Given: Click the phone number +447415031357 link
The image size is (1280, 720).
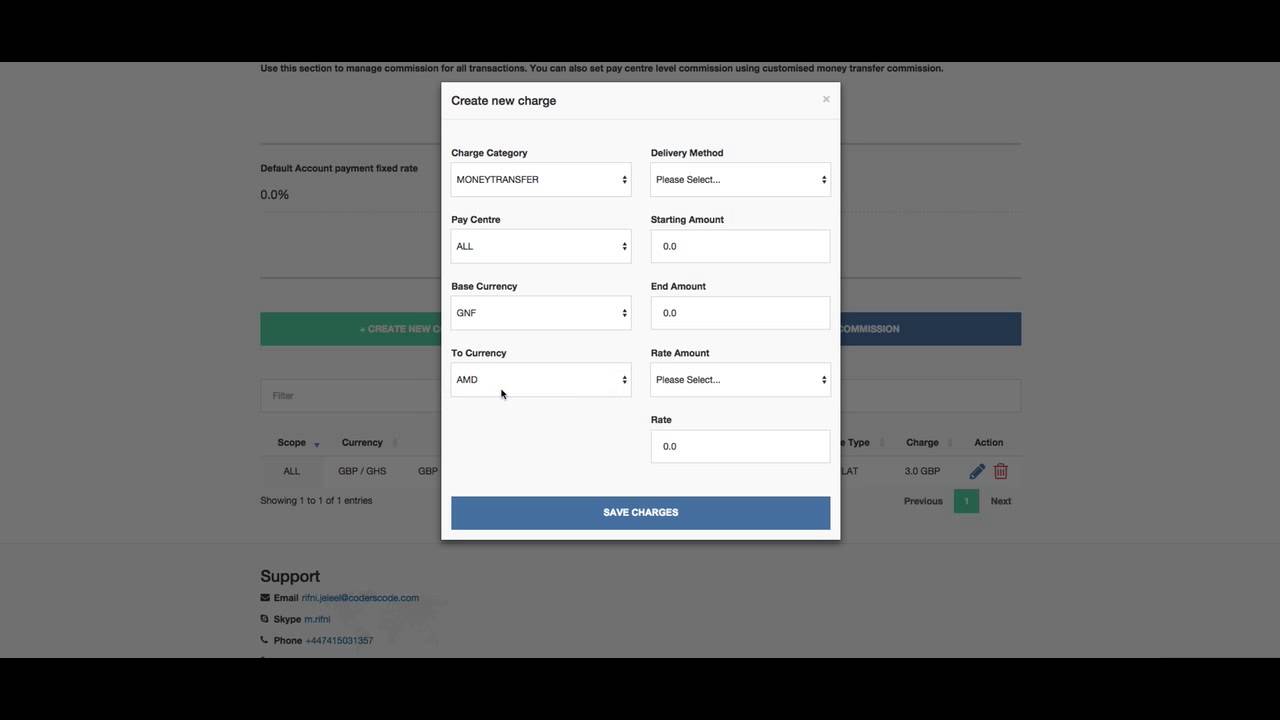Looking at the screenshot, I should (339, 641).
